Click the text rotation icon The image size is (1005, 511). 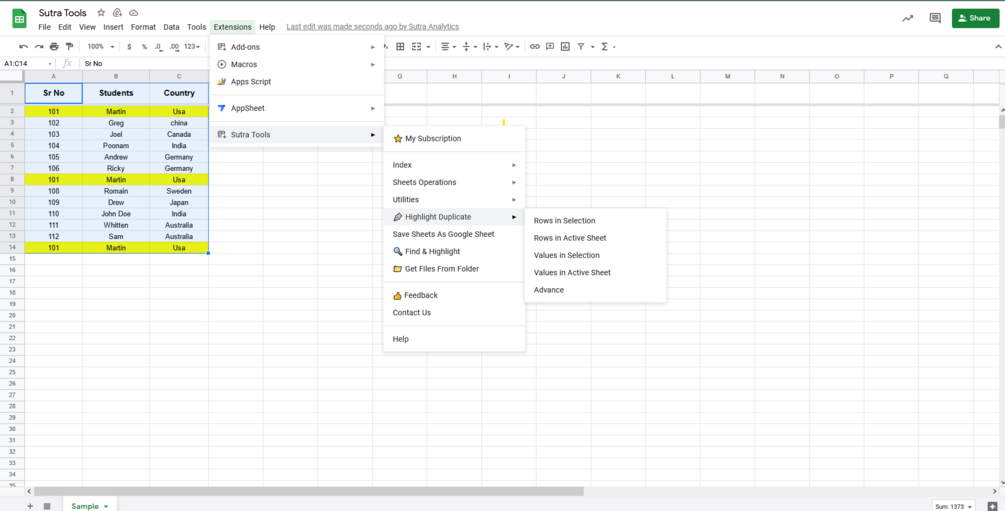click(x=508, y=47)
